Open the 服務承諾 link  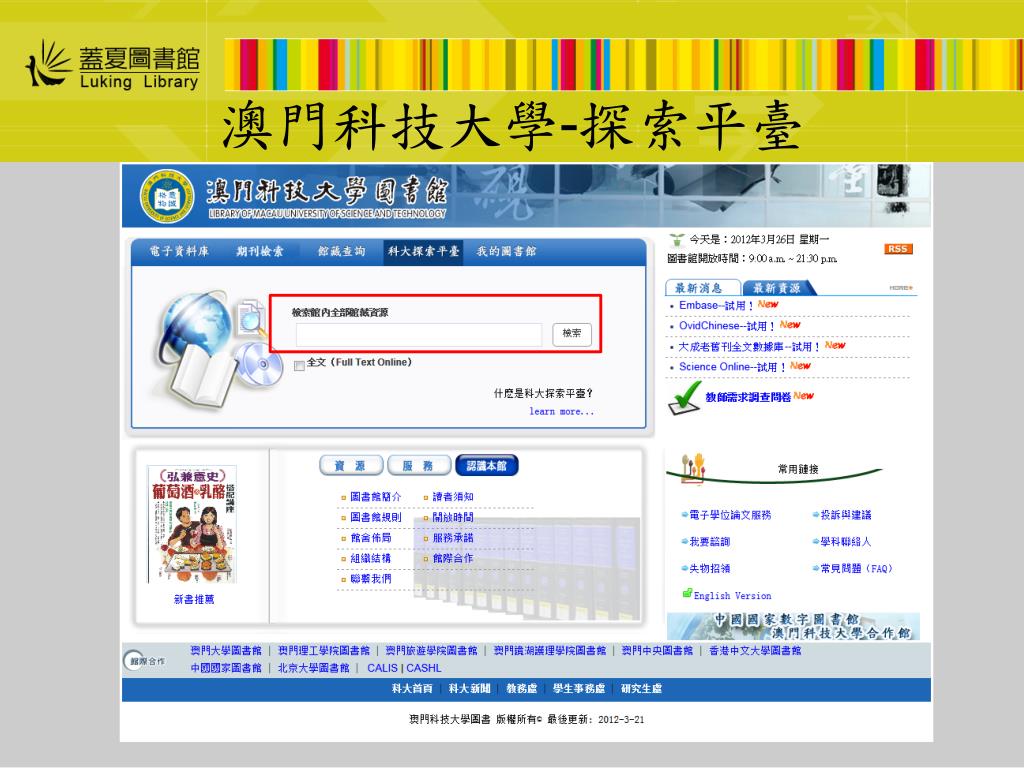click(453, 538)
